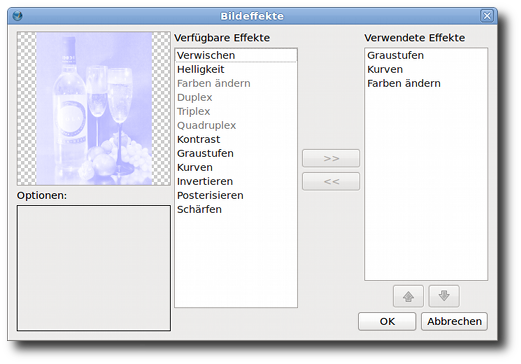Click the >> add effect button

pyautogui.click(x=331, y=158)
